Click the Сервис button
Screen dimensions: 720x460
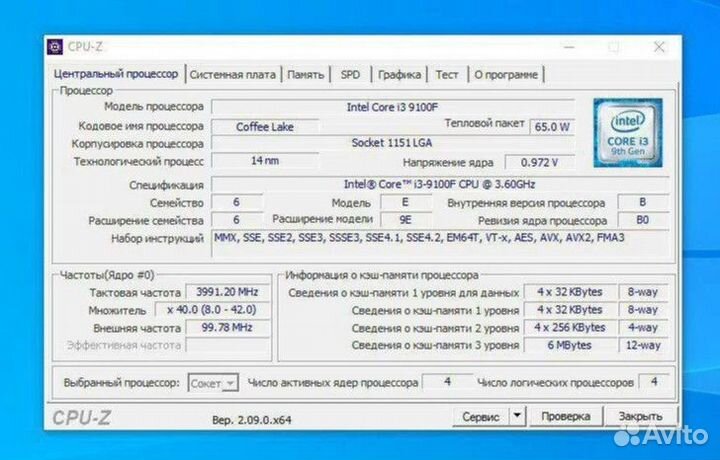click(480, 417)
